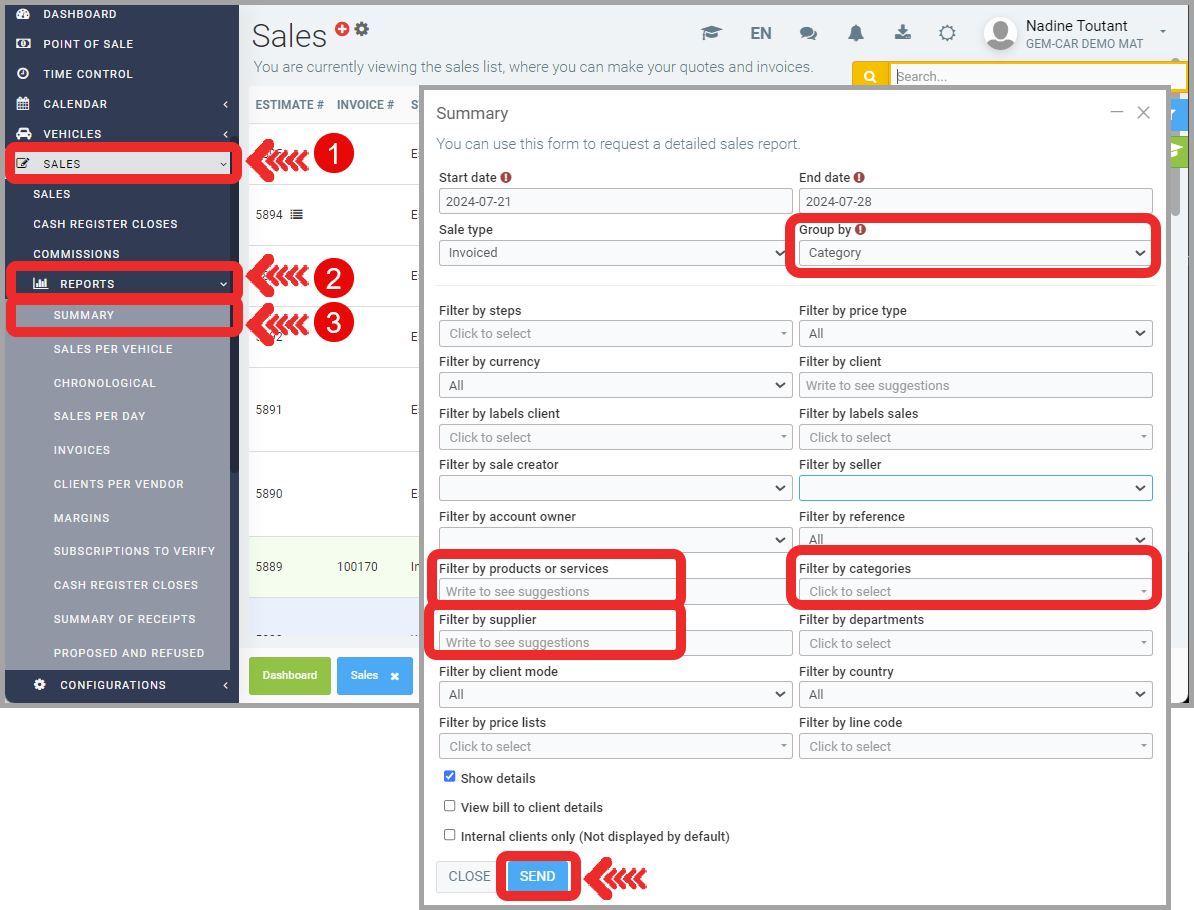Click the Send button
Image resolution: width=1194 pixels, height=910 pixels.
(537, 876)
